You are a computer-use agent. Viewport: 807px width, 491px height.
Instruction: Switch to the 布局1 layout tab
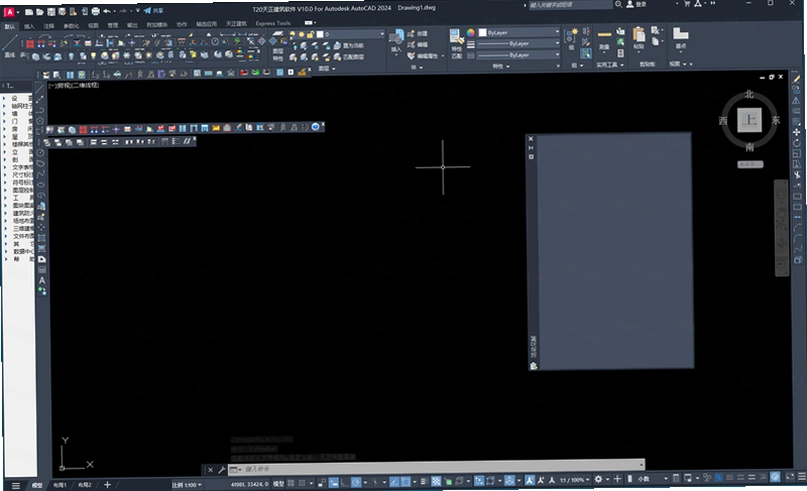60,485
